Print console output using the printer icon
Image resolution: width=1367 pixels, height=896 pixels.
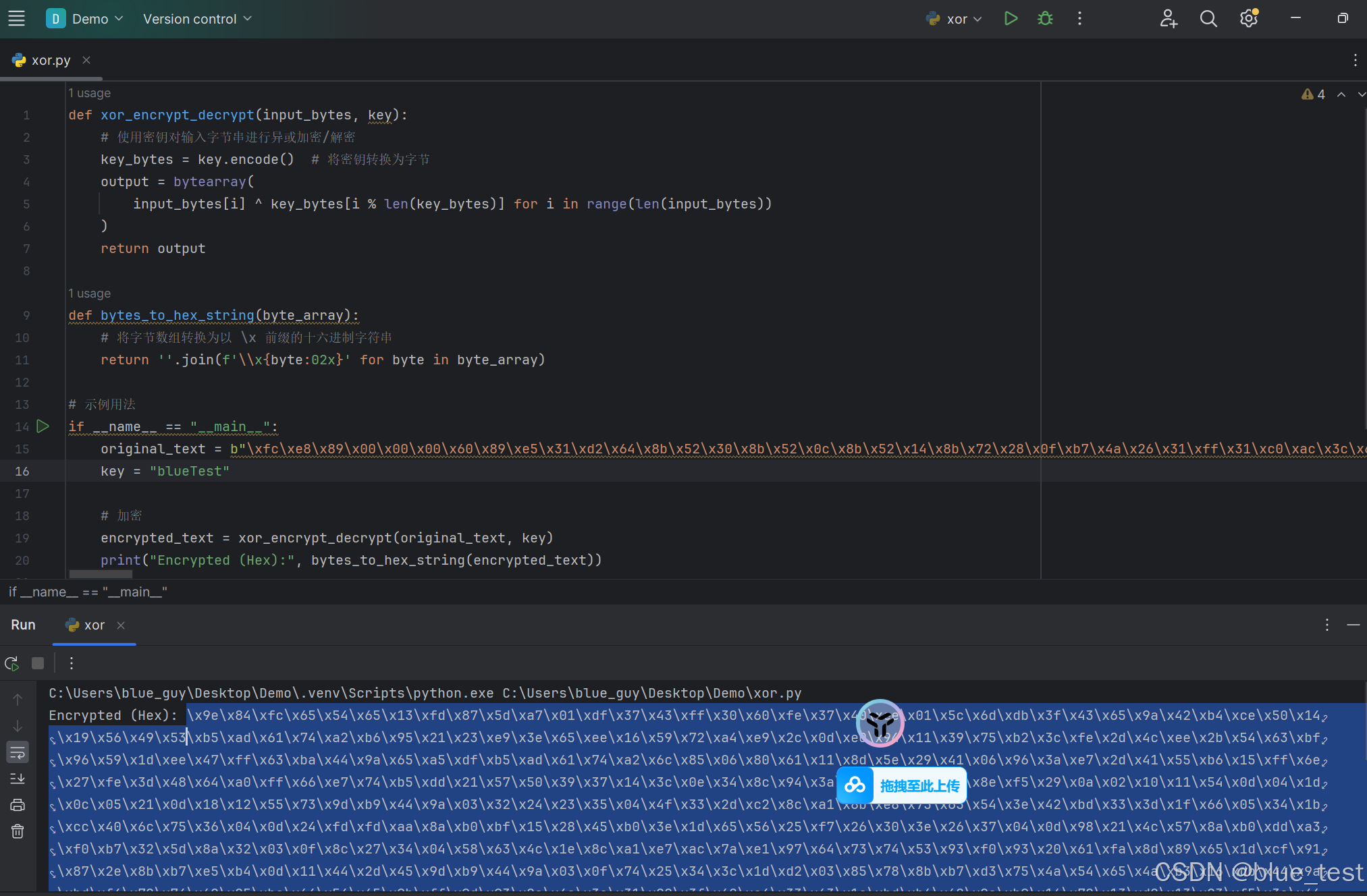coord(18,805)
